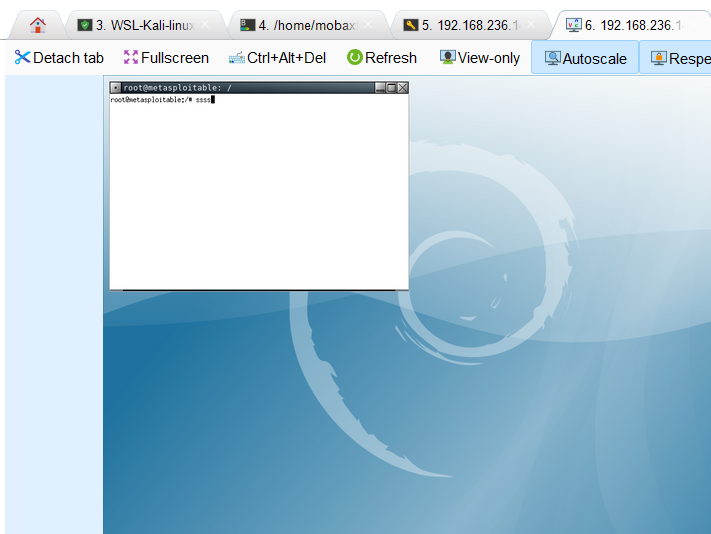Toggle View-only mode

480,58
